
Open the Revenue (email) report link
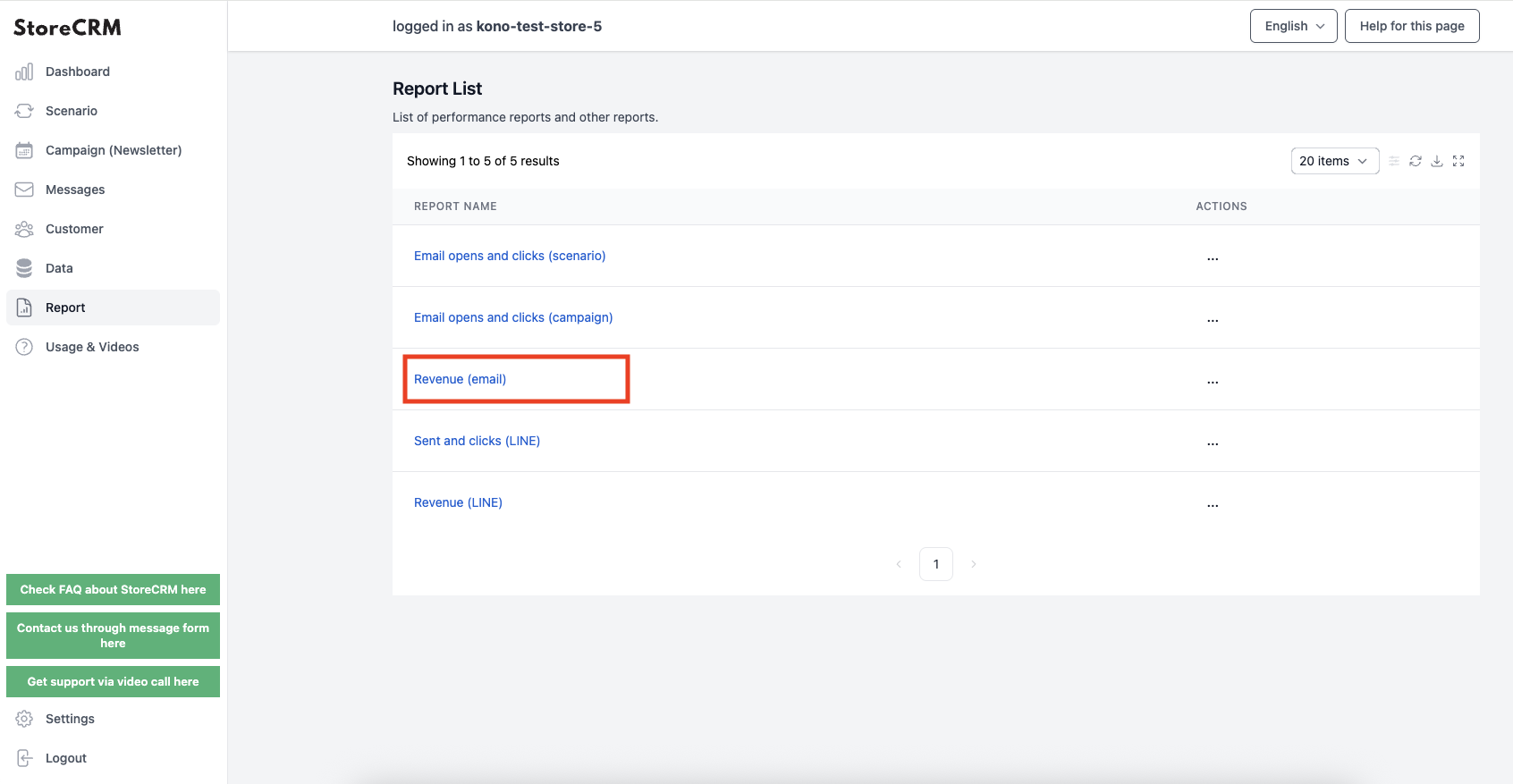click(x=460, y=379)
